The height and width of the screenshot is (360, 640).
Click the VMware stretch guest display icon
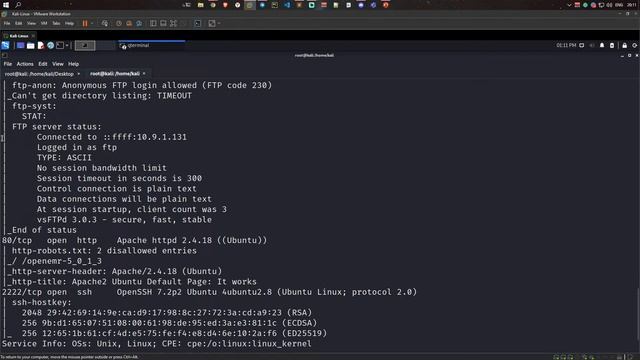point(212,24)
